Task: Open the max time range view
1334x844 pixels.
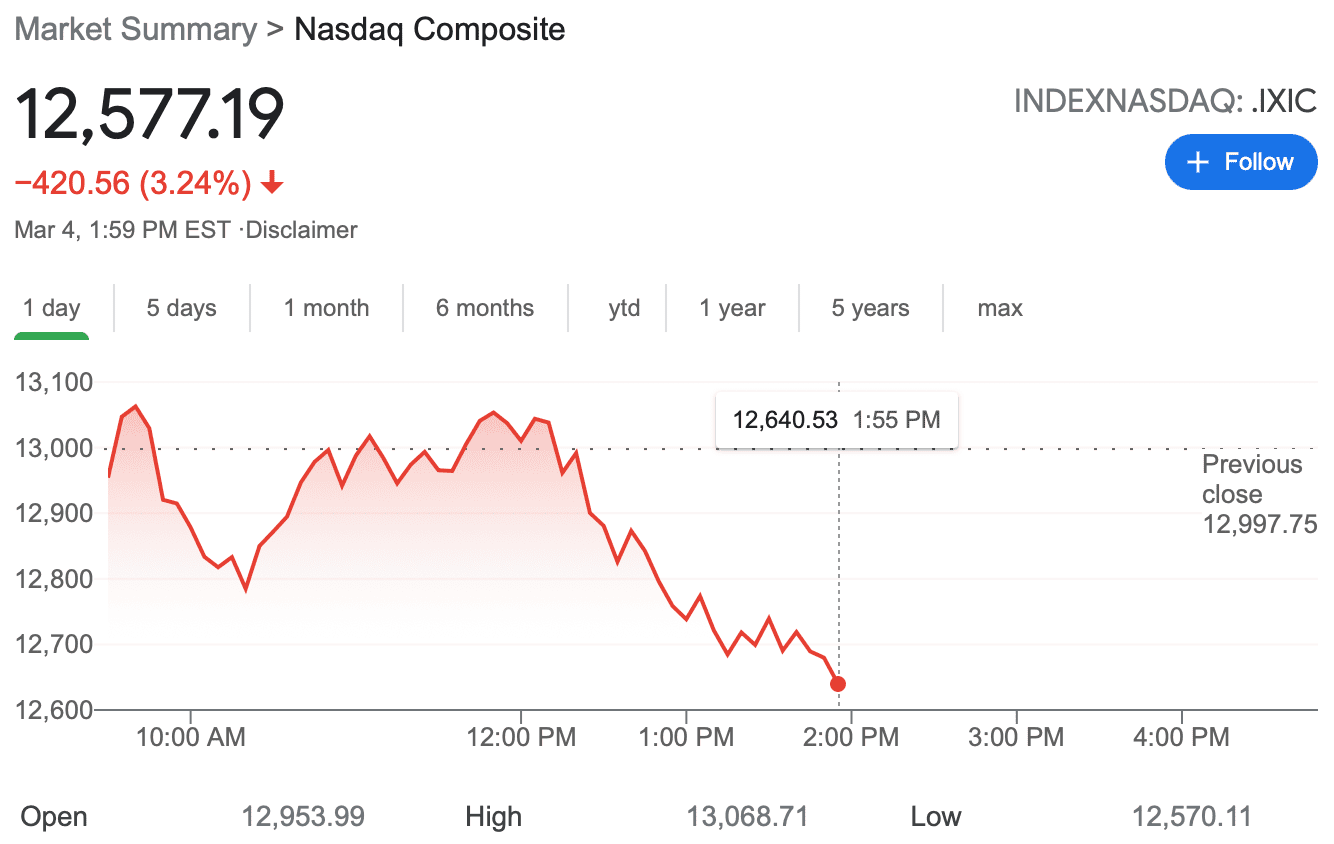Action: pyautogui.click(x=999, y=308)
